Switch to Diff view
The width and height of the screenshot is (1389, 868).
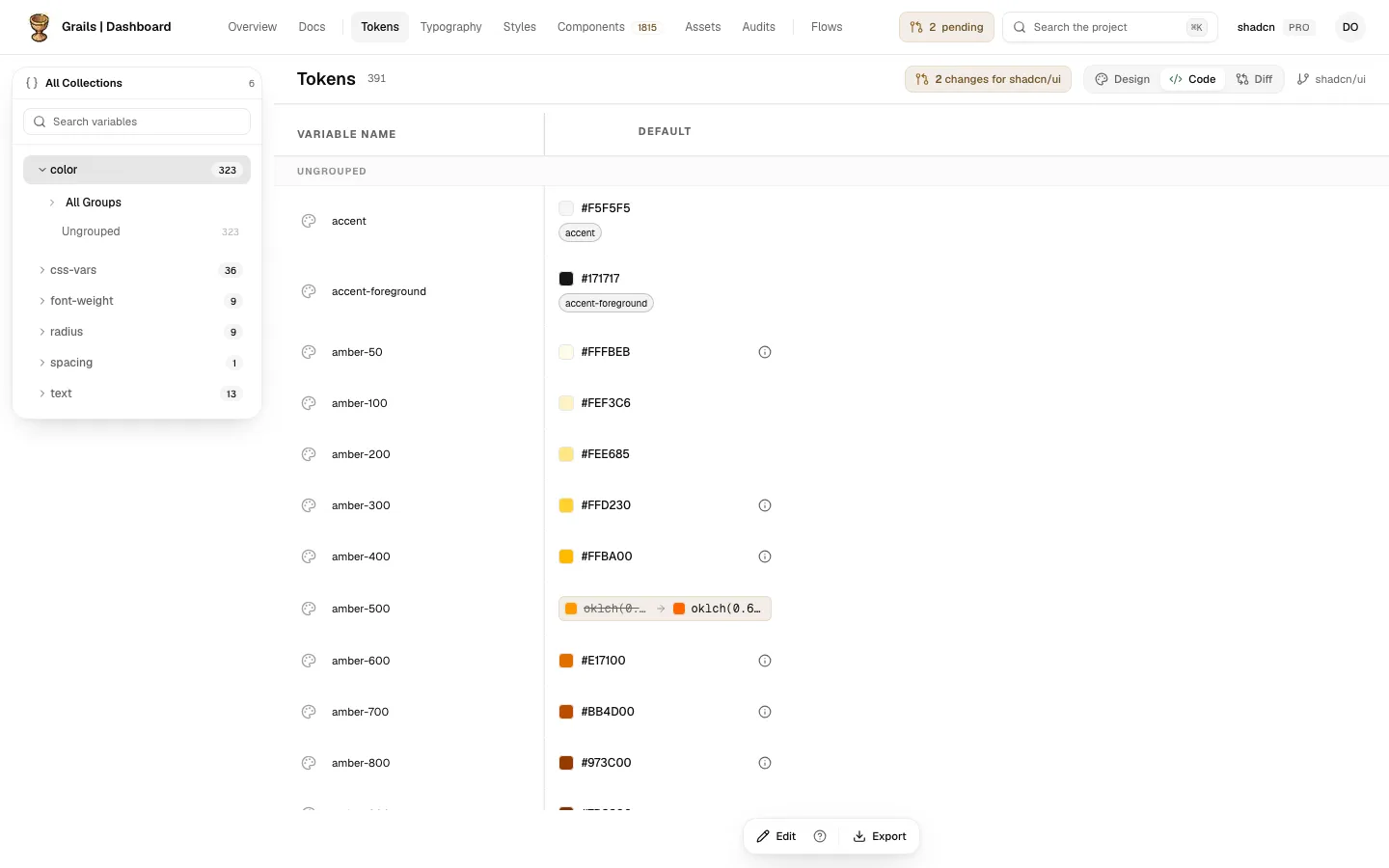pos(1254,79)
